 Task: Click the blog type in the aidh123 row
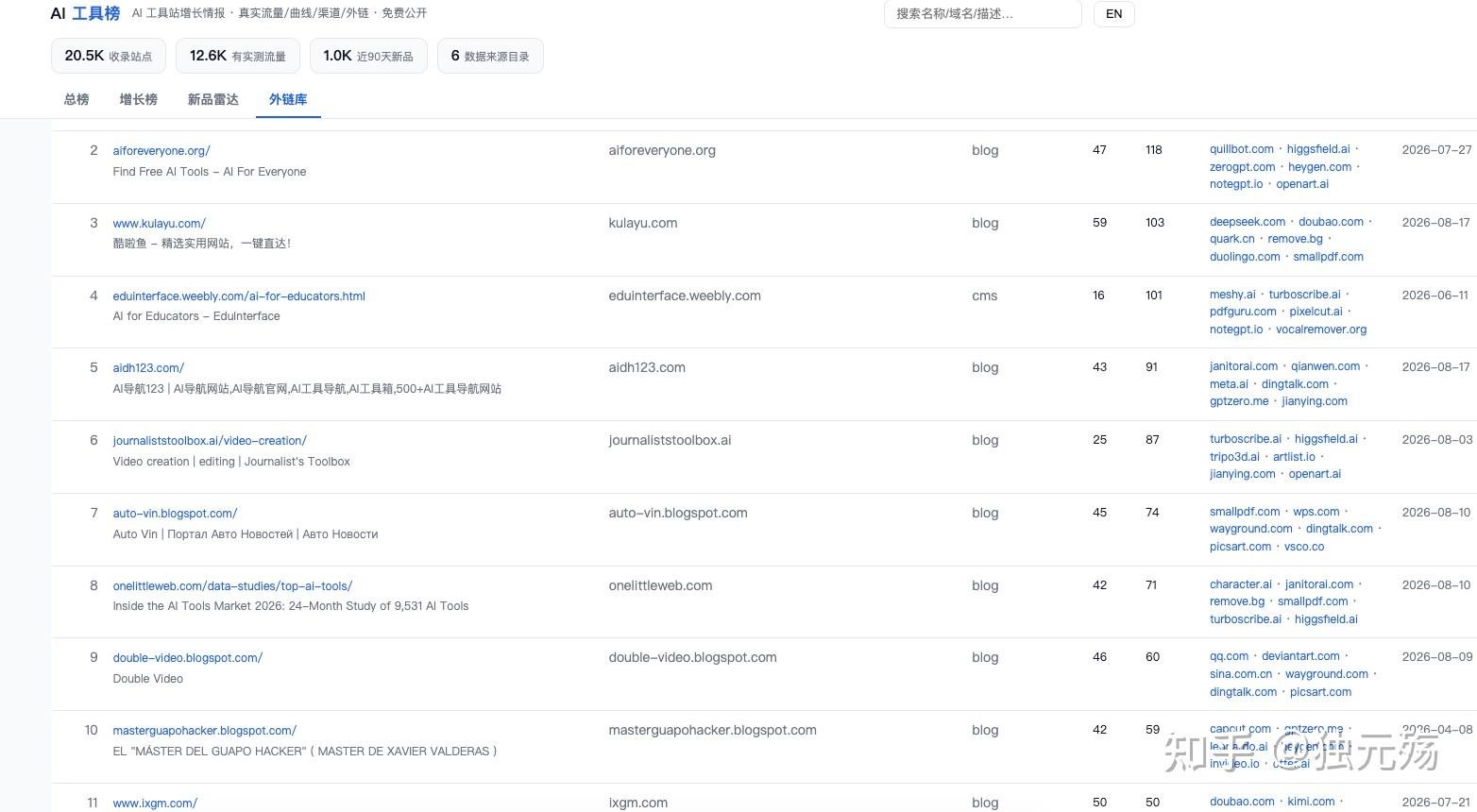coord(985,367)
